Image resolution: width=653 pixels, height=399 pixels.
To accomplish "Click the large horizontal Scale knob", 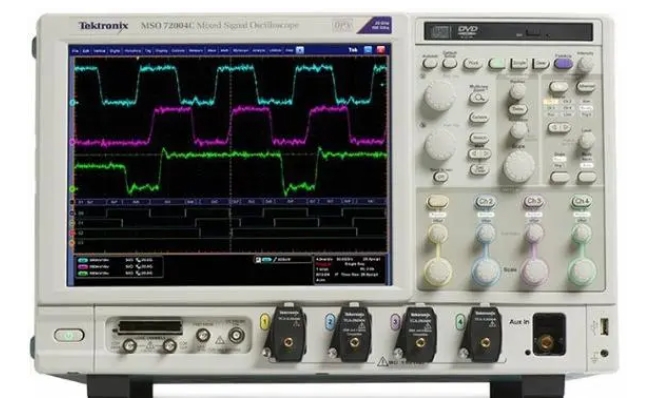I will click(x=519, y=166).
